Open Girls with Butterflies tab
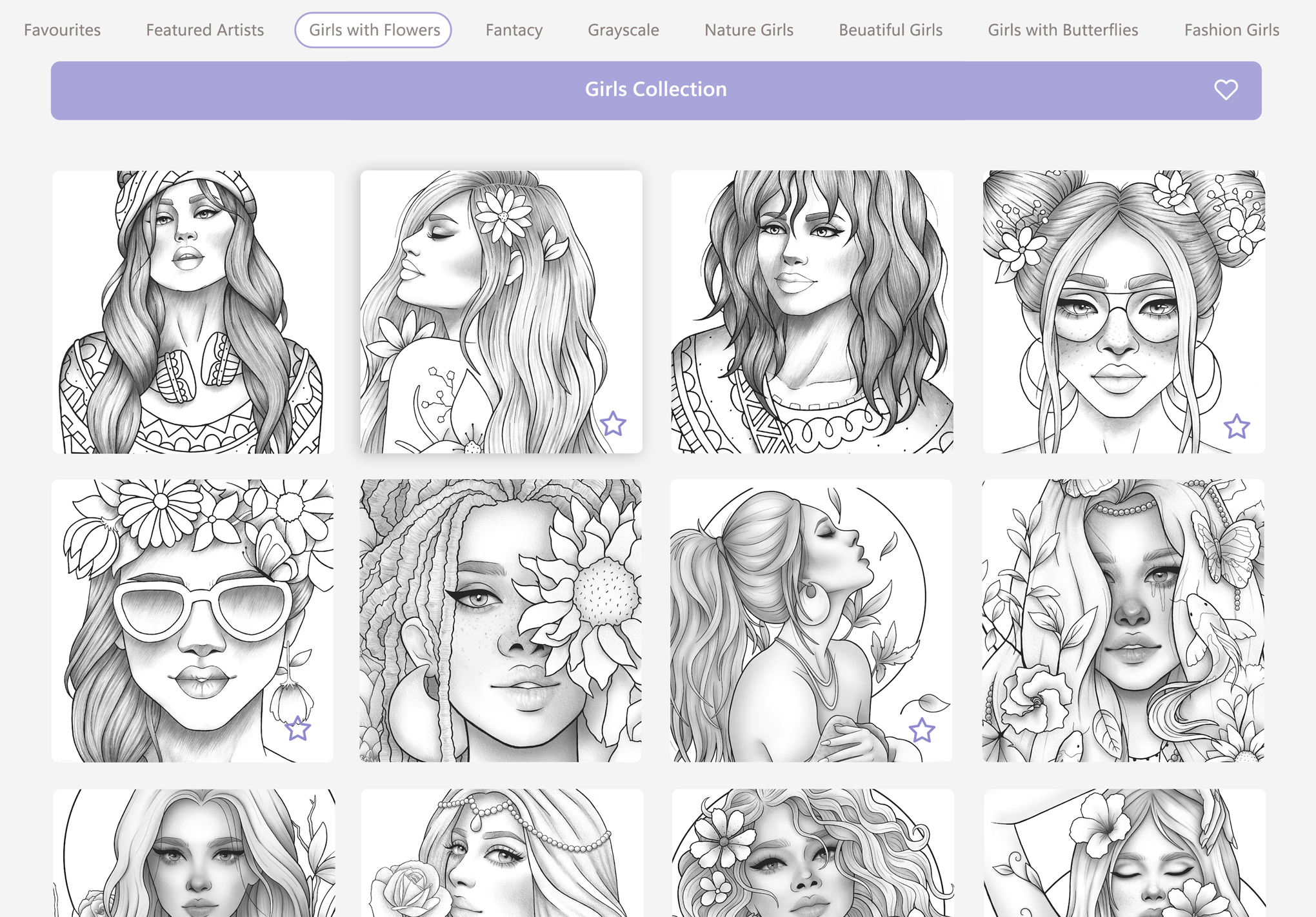Screen dimensions: 1316x917 (x=1062, y=30)
